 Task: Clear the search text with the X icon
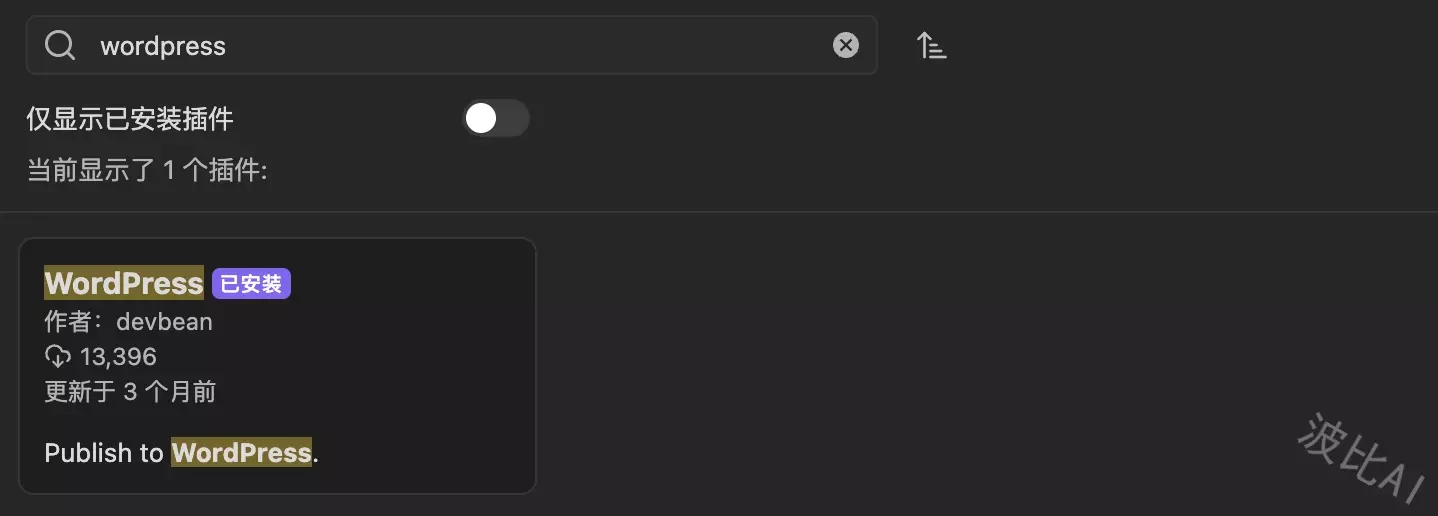click(846, 45)
